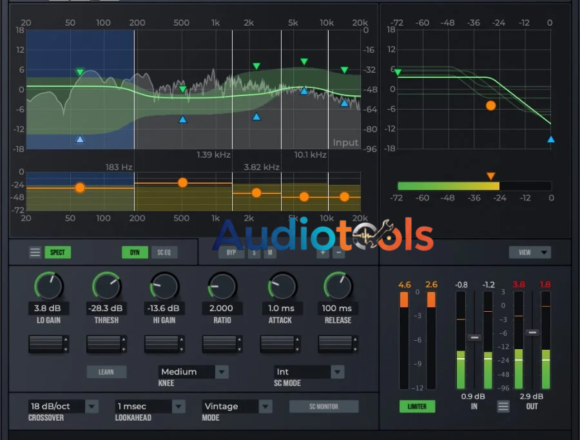Screen dimensions: 580x440
Task: Select the green triangle in the 183 Hz–1.39 kHz band
Action: (x=183, y=89)
